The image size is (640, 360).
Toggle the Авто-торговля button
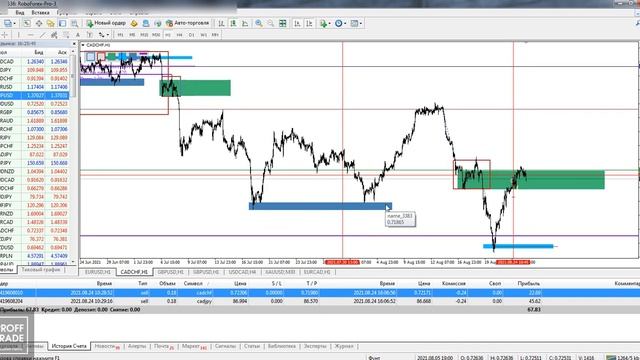click(x=187, y=23)
